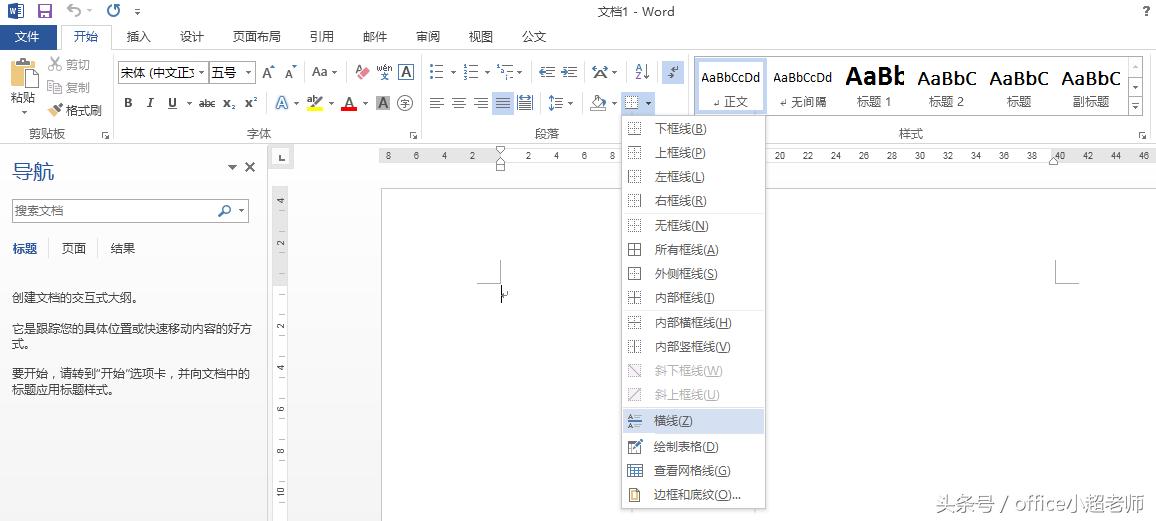Toggle Bold formatting
Viewport: 1156px width, 521px height.
pyautogui.click(x=128, y=103)
